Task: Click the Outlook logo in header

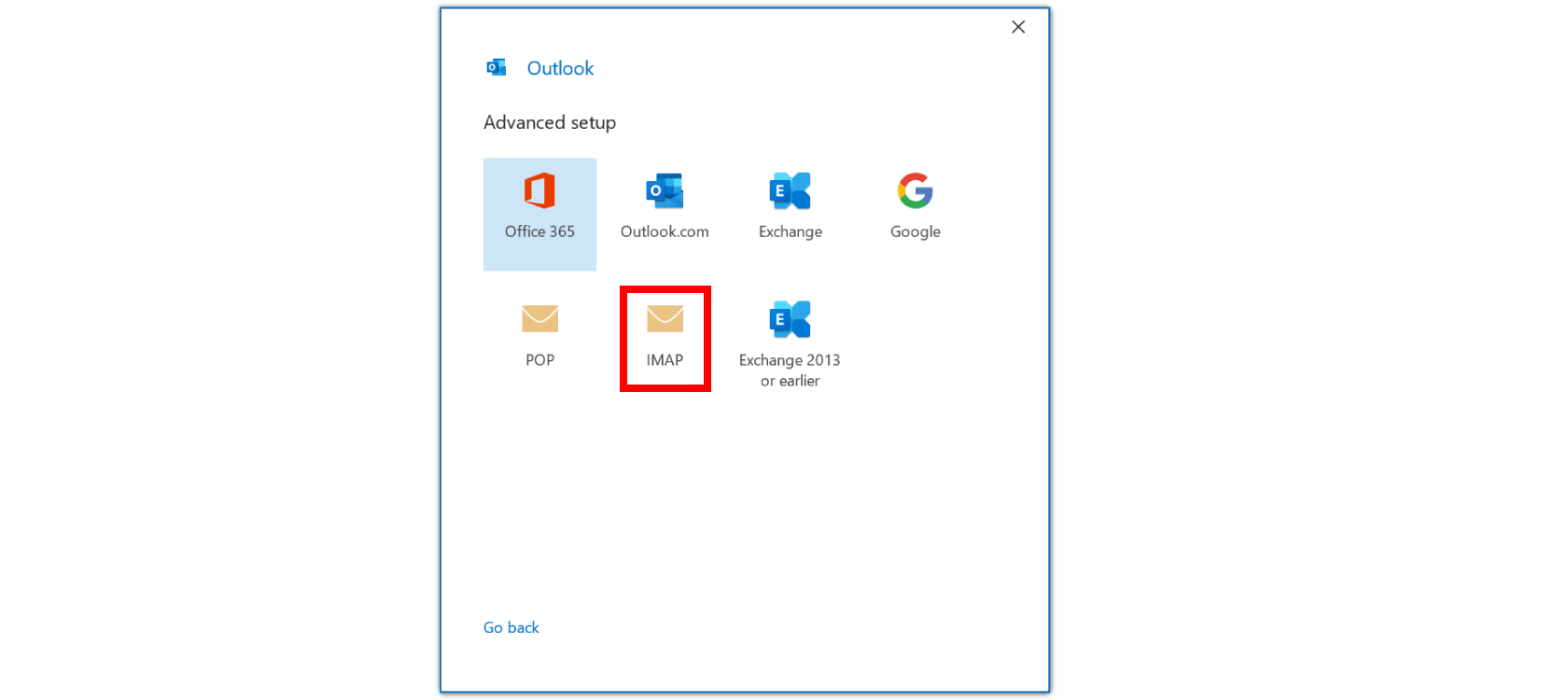Action: tap(497, 67)
